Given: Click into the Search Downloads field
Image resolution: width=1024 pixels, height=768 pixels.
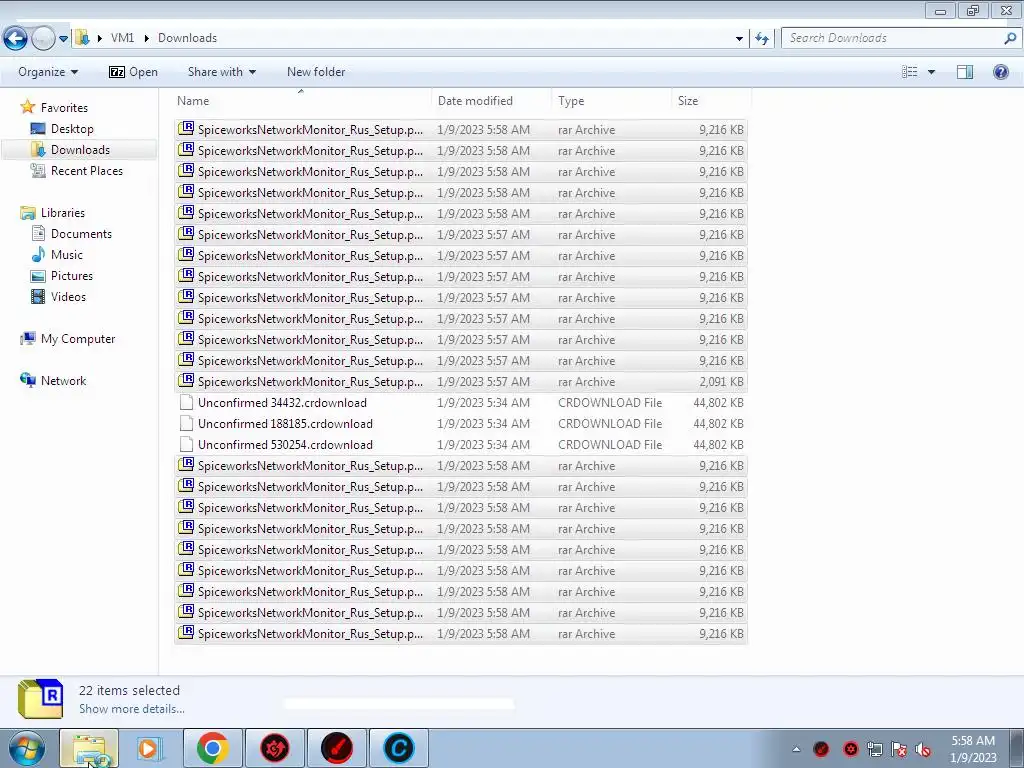Looking at the screenshot, I should tap(891, 38).
